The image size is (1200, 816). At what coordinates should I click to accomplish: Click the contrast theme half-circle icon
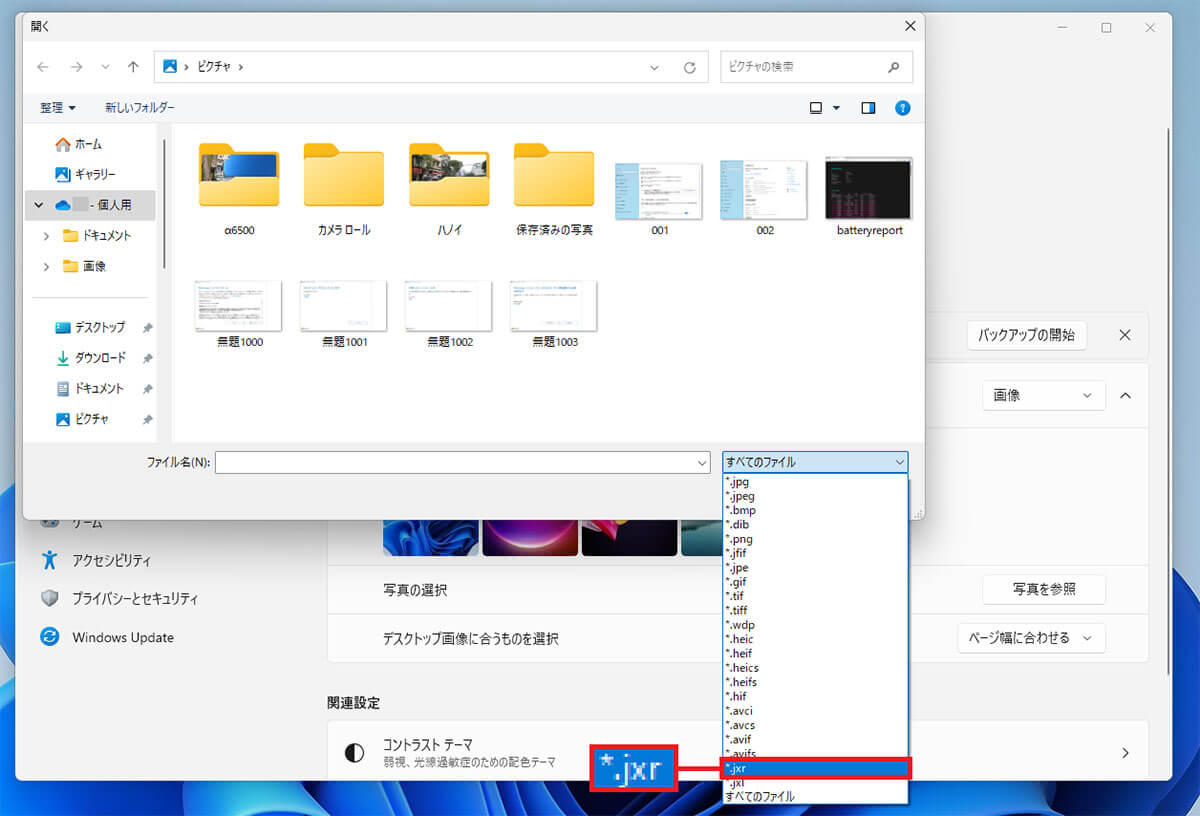coord(354,753)
